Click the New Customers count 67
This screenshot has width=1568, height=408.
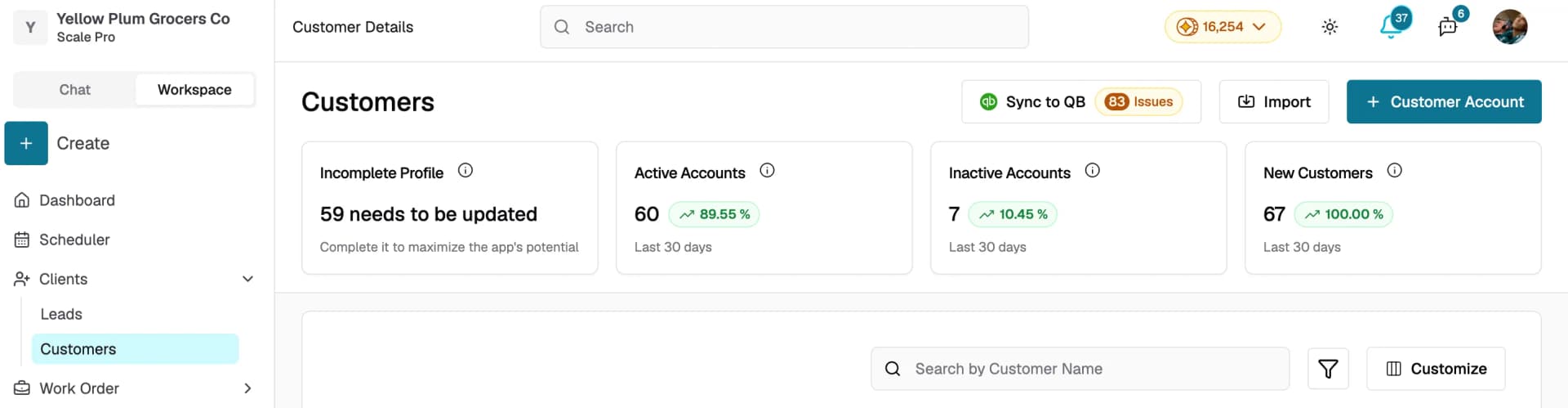tap(1274, 214)
